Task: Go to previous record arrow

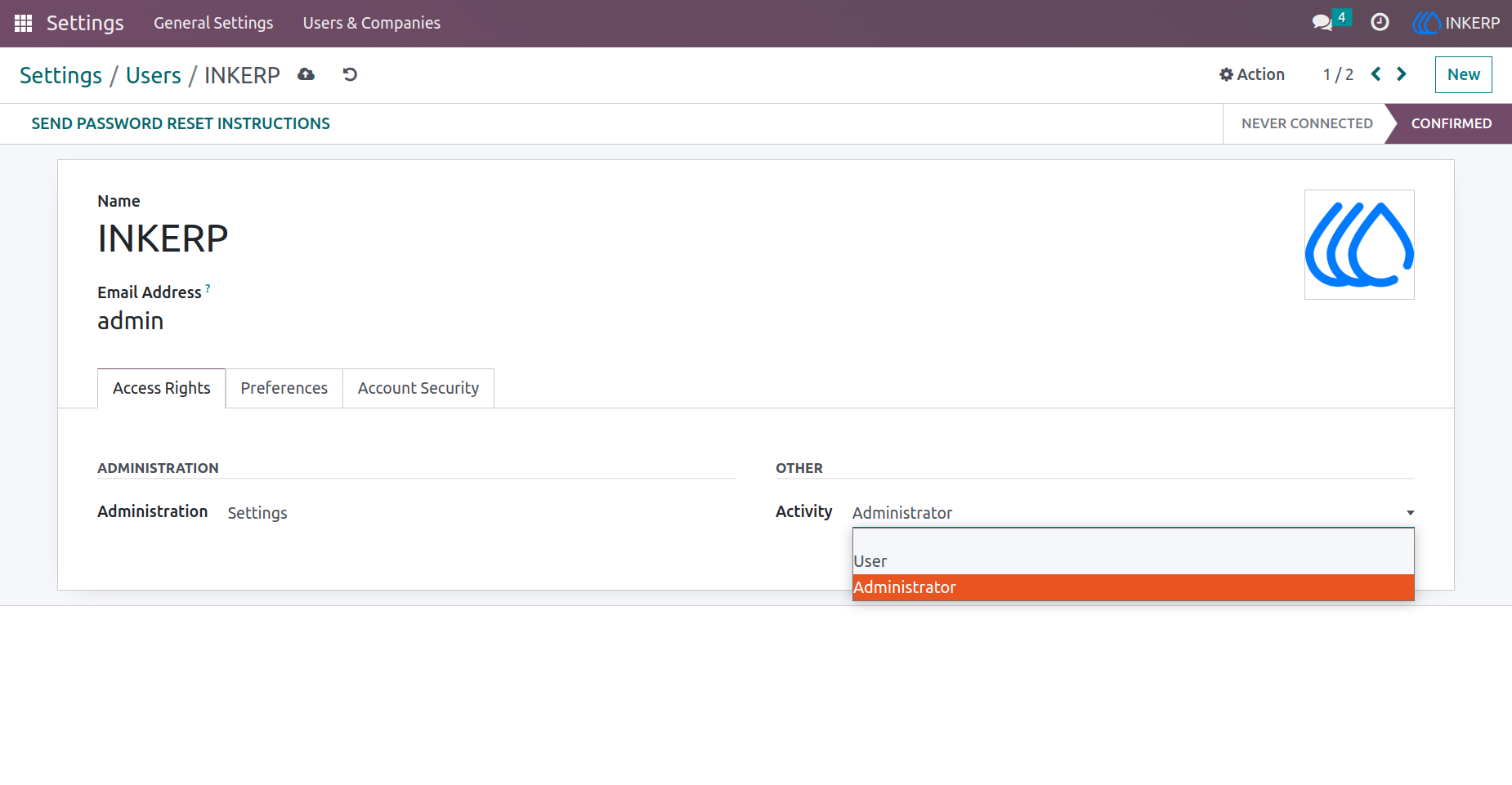Action: [1376, 74]
